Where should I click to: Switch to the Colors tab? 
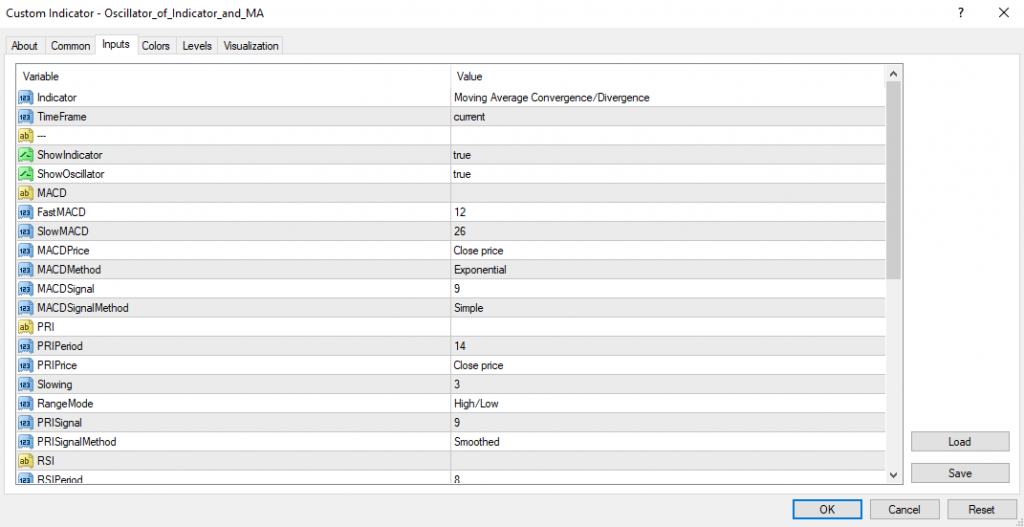click(155, 46)
